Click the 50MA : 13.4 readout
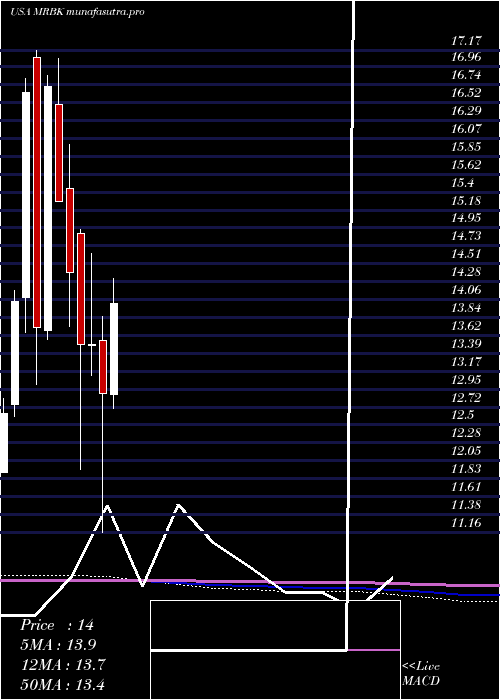This screenshot has width=500, height=700. tap(63, 684)
